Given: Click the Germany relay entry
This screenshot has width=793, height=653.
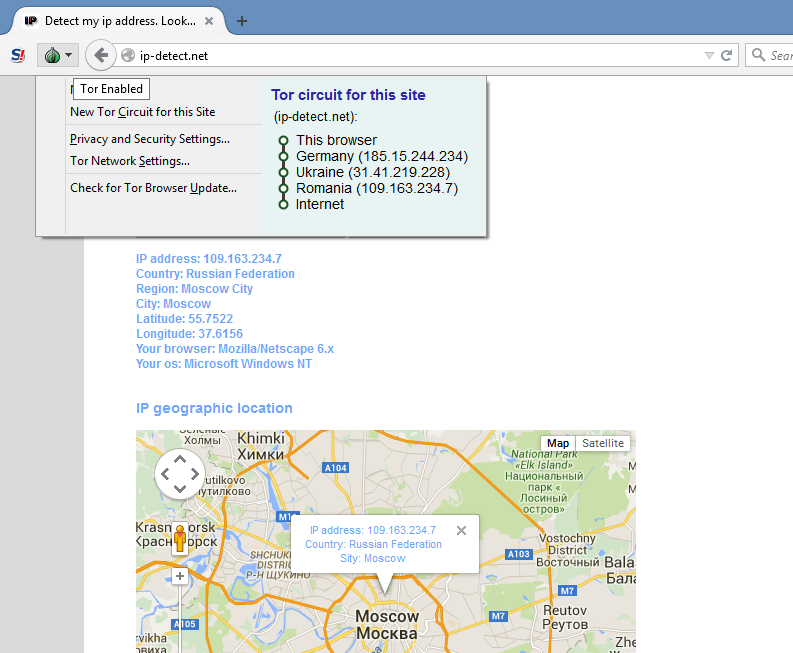Looking at the screenshot, I should [x=382, y=156].
